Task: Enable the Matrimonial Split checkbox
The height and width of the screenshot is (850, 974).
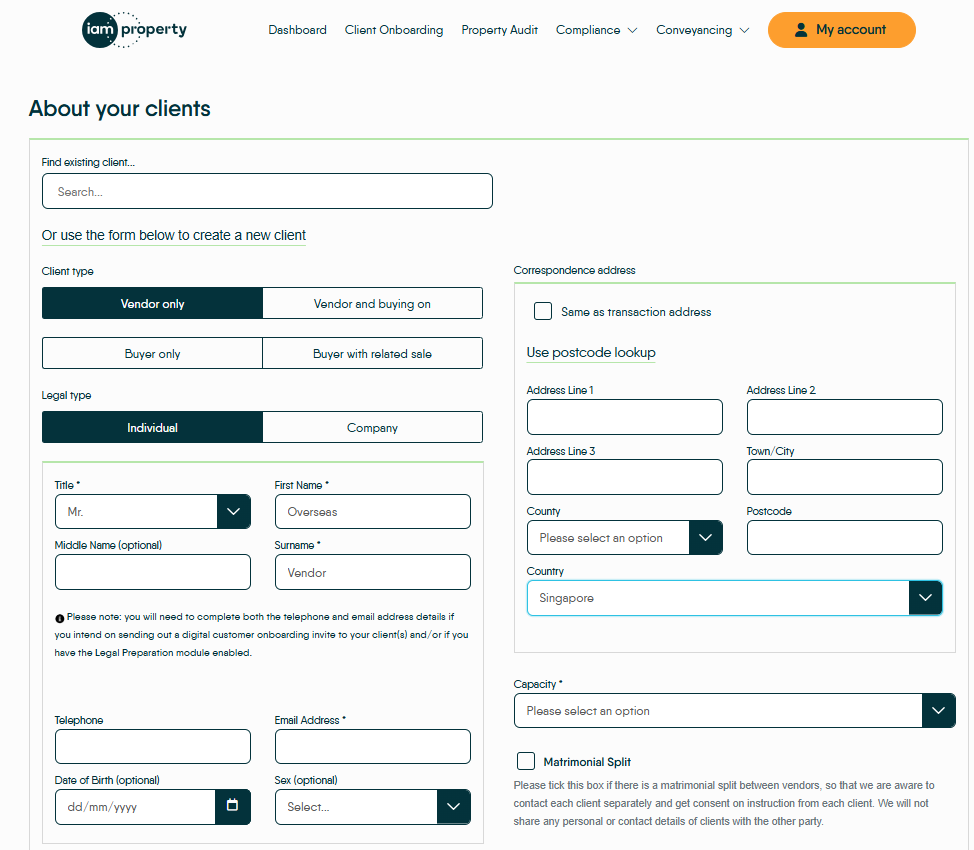Action: click(x=526, y=761)
